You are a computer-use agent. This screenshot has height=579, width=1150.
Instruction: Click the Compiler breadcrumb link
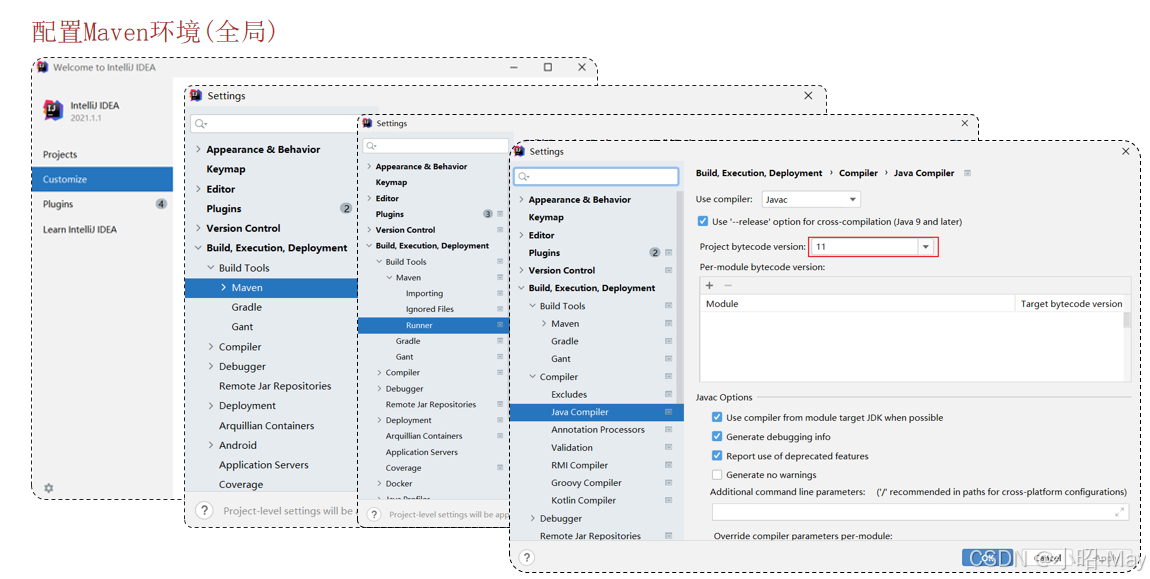(x=858, y=173)
